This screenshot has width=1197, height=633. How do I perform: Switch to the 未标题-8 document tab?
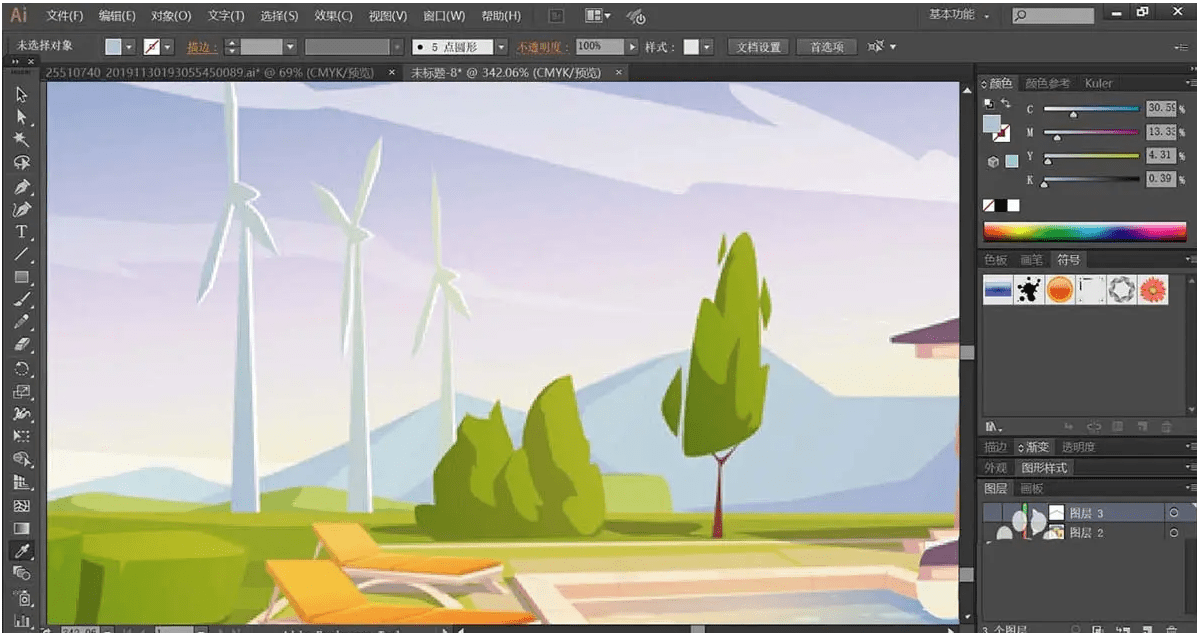click(x=506, y=73)
